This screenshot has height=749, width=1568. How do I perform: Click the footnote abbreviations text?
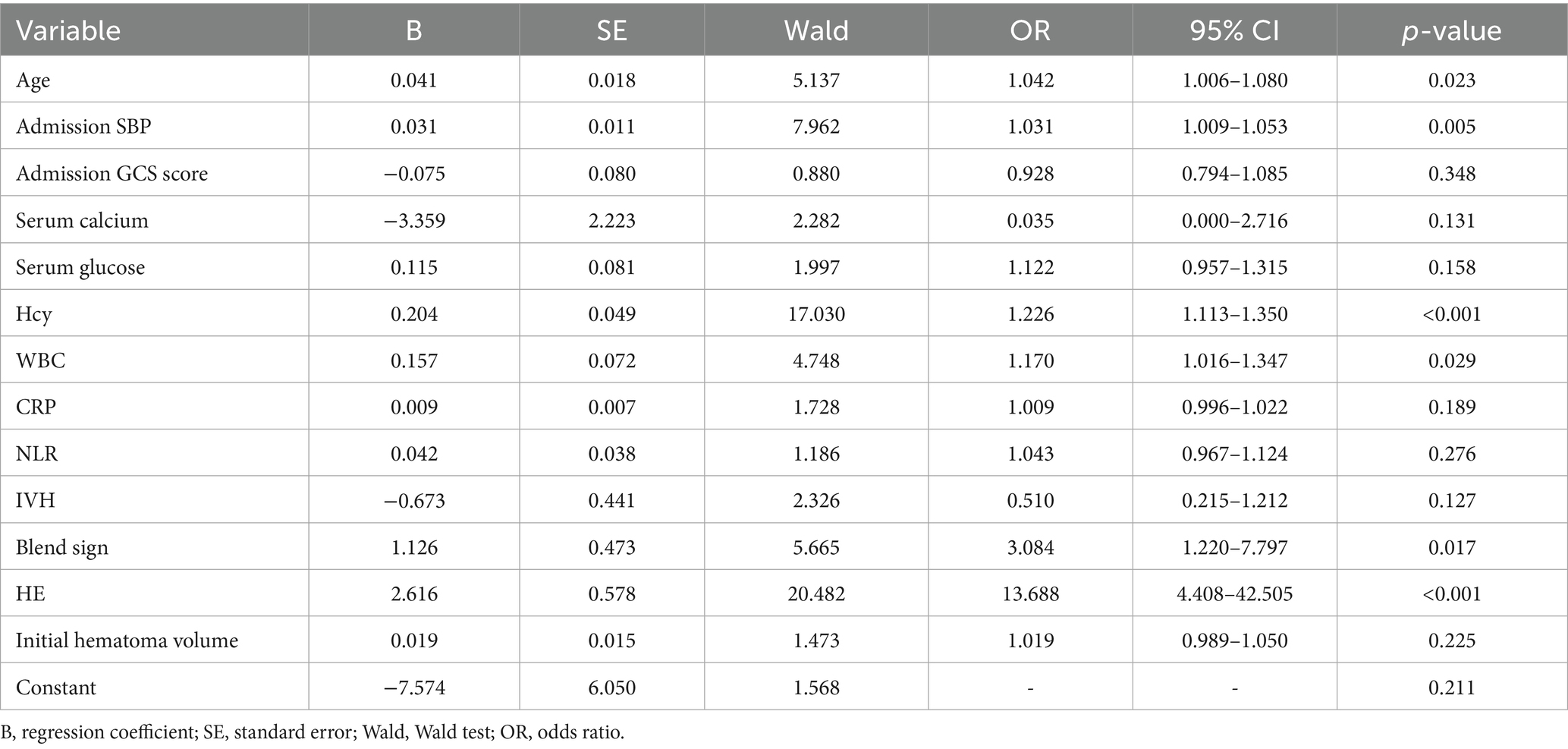pyautogui.click(x=313, y=733)
